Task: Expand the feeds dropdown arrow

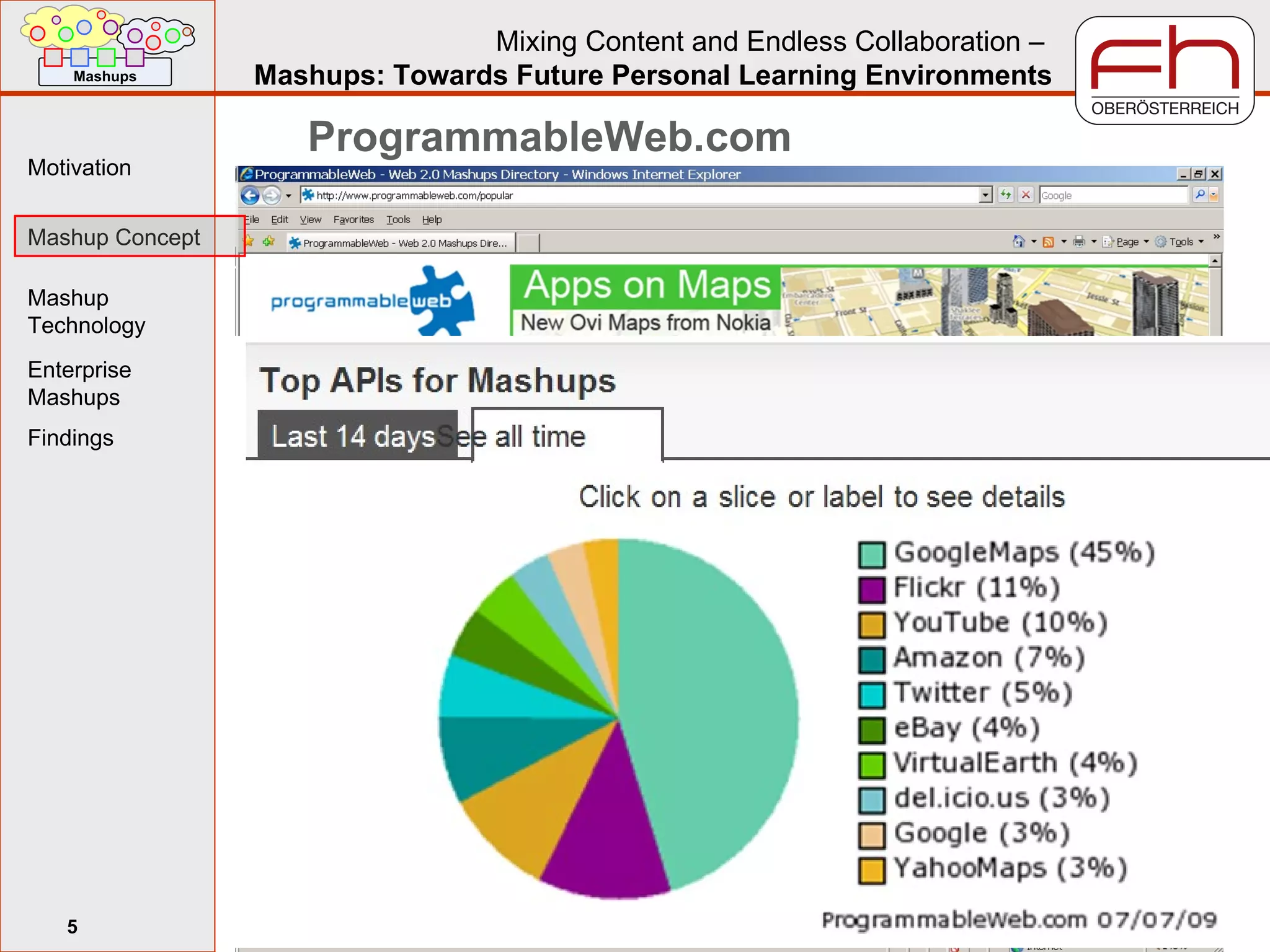Action: point(1064,242)
